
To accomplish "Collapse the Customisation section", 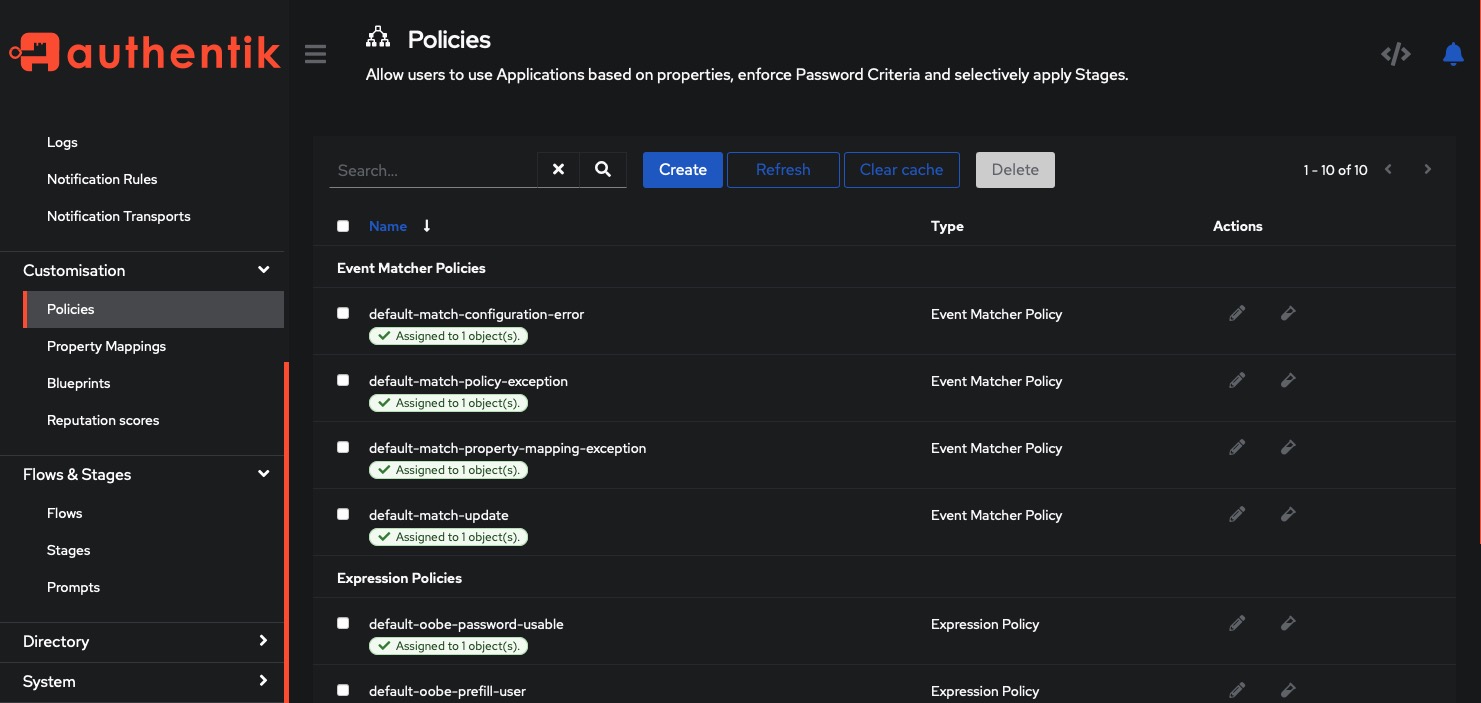I will coord(263,270).
